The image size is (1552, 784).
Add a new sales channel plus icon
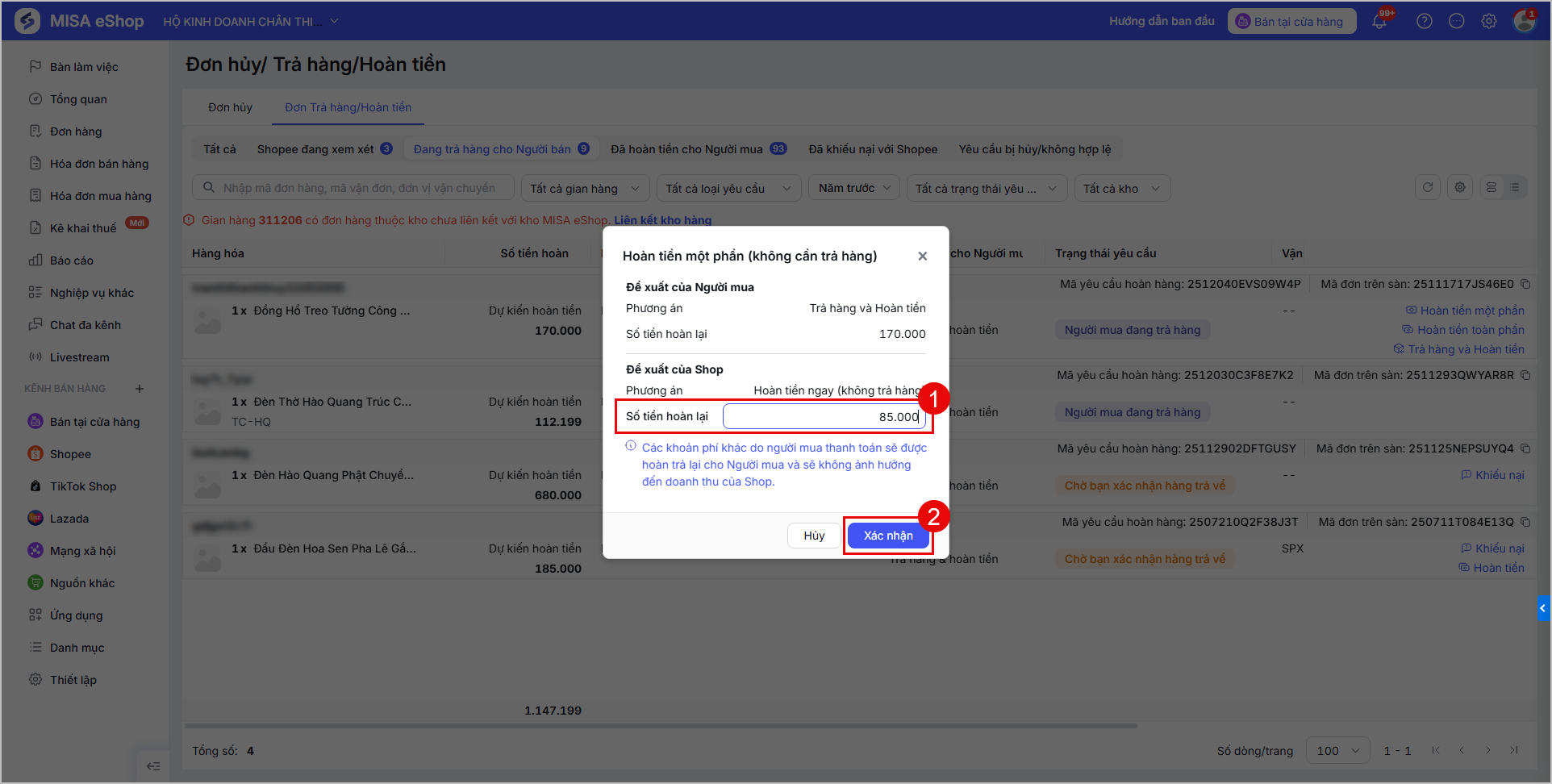pos(140,389)
